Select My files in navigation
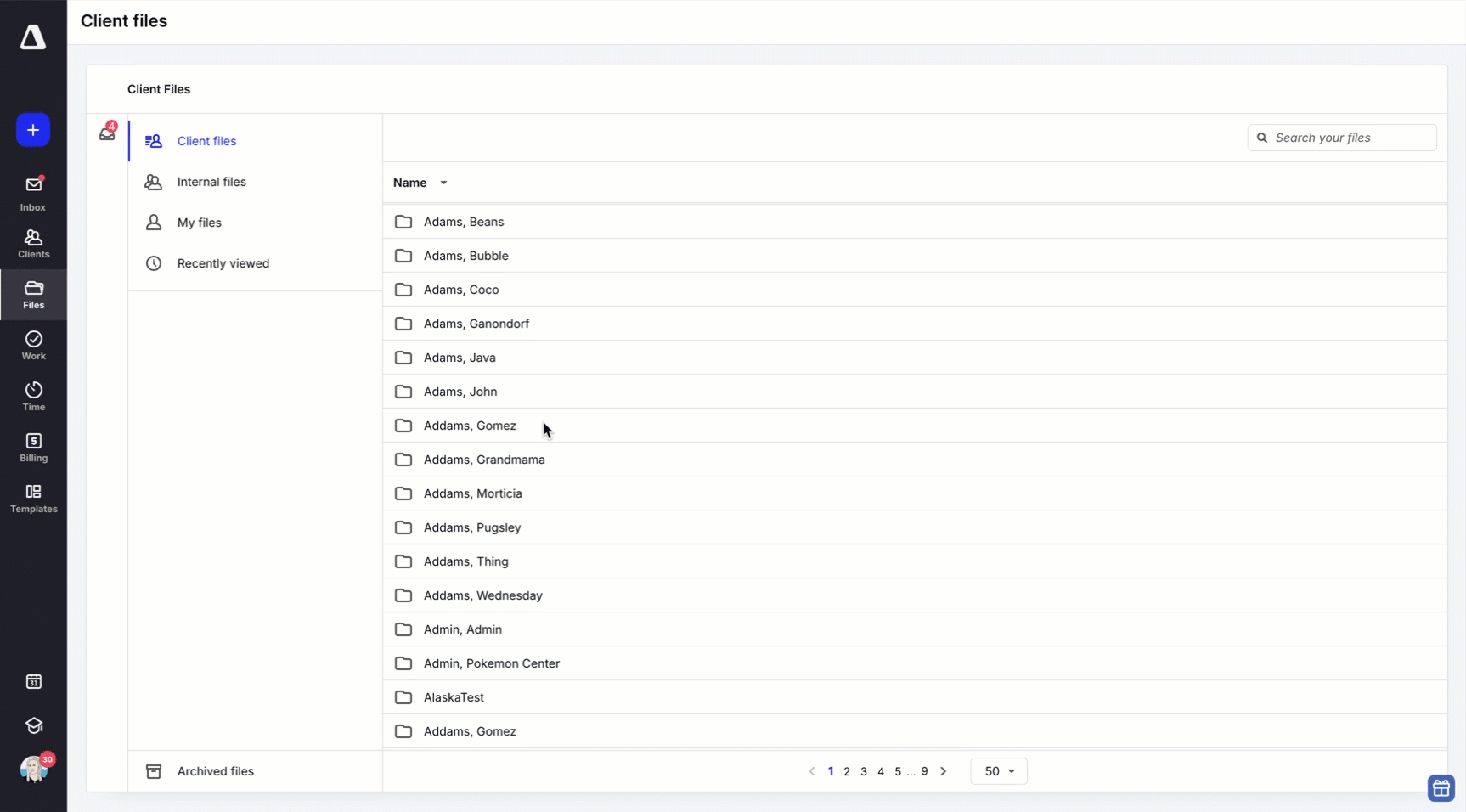Image resolution: width=1466 pixels, height=812 pixels. click(199, 223)
